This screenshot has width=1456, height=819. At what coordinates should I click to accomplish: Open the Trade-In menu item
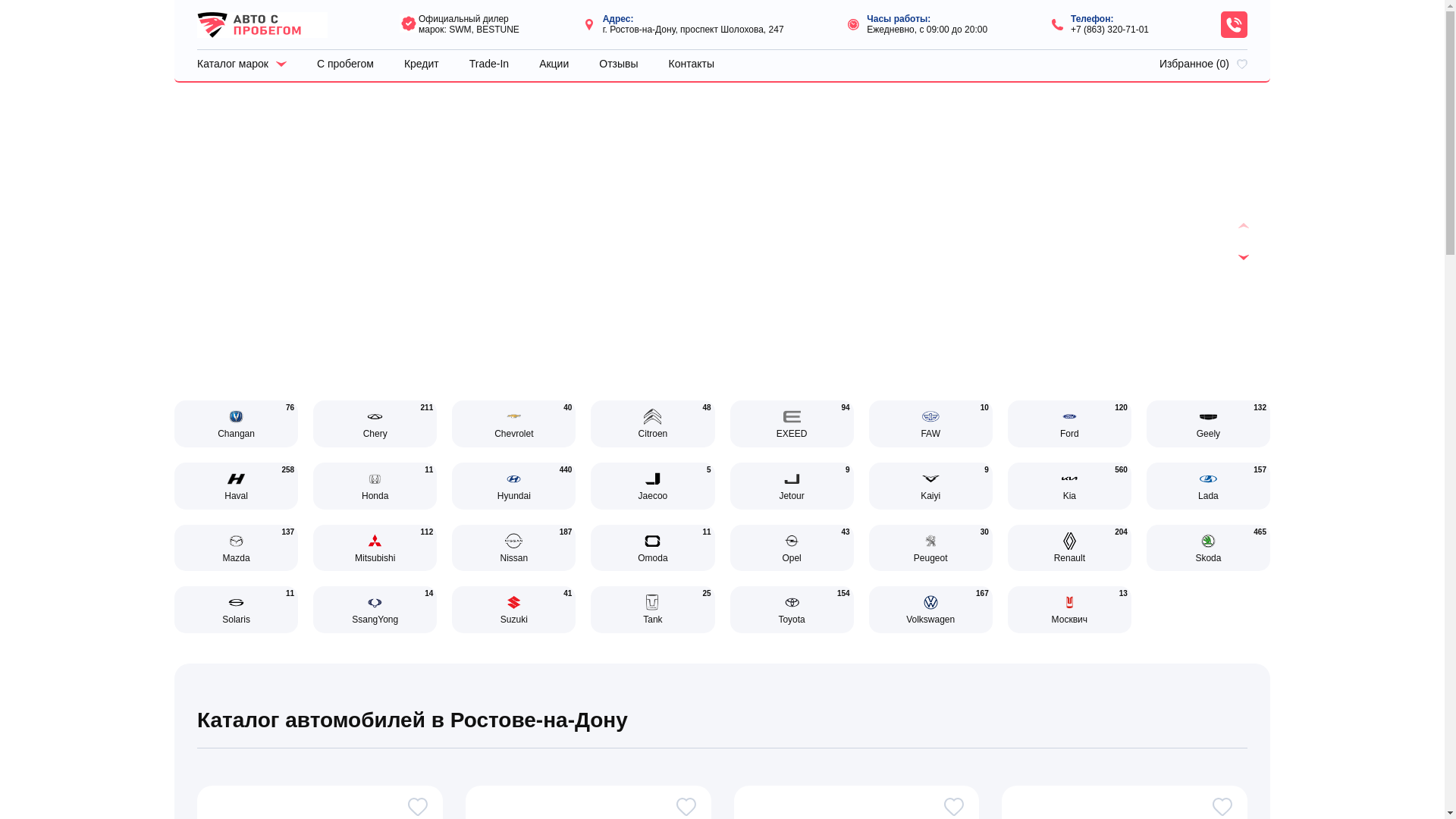(x=489, y=64)
